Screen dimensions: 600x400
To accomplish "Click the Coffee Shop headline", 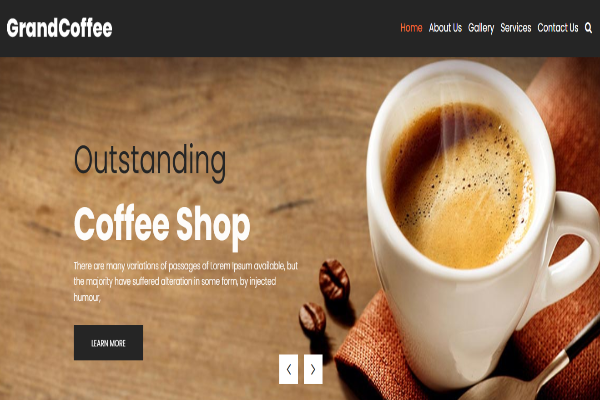I will click(162, 226).
